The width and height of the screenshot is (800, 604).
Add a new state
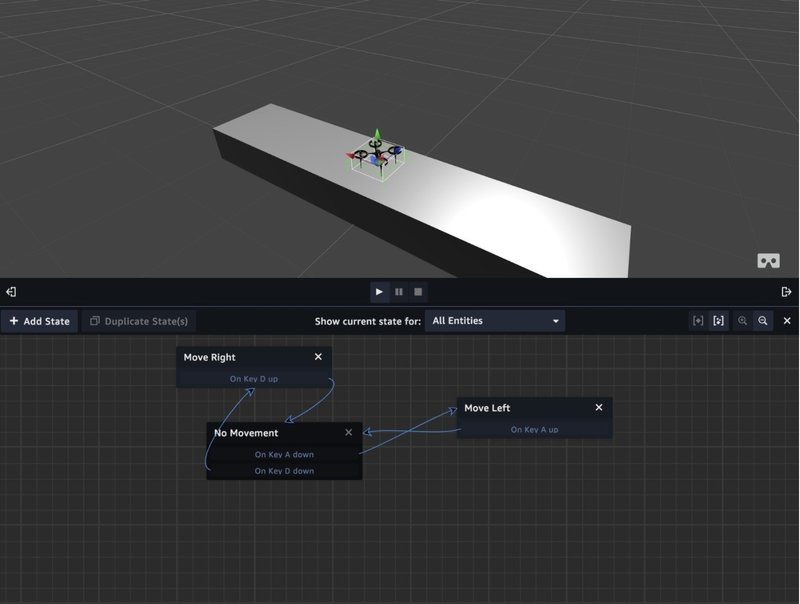point(39,321)
